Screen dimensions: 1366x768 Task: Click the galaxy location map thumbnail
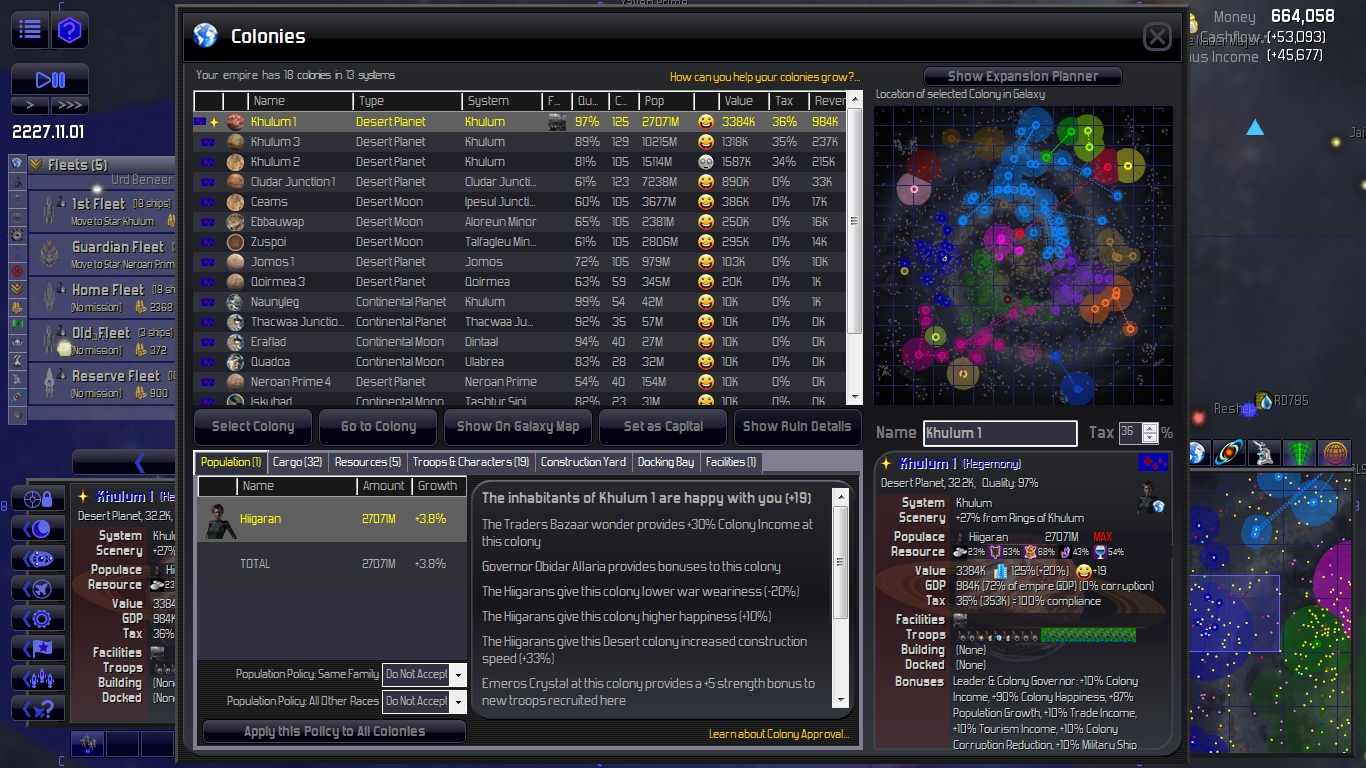pyautogui.click(x=1023, y=256)
